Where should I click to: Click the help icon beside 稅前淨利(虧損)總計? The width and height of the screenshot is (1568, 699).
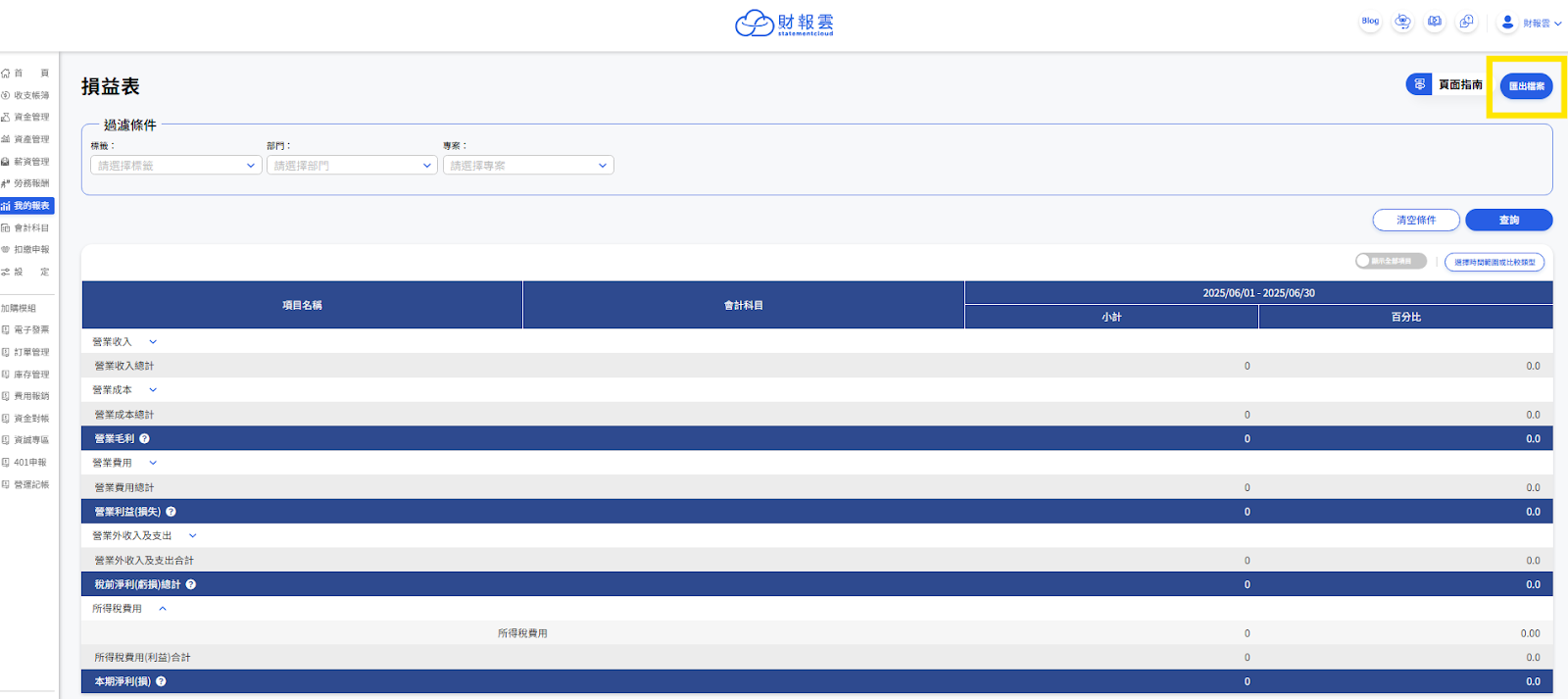pyautogui.click(x=191, y=584)
